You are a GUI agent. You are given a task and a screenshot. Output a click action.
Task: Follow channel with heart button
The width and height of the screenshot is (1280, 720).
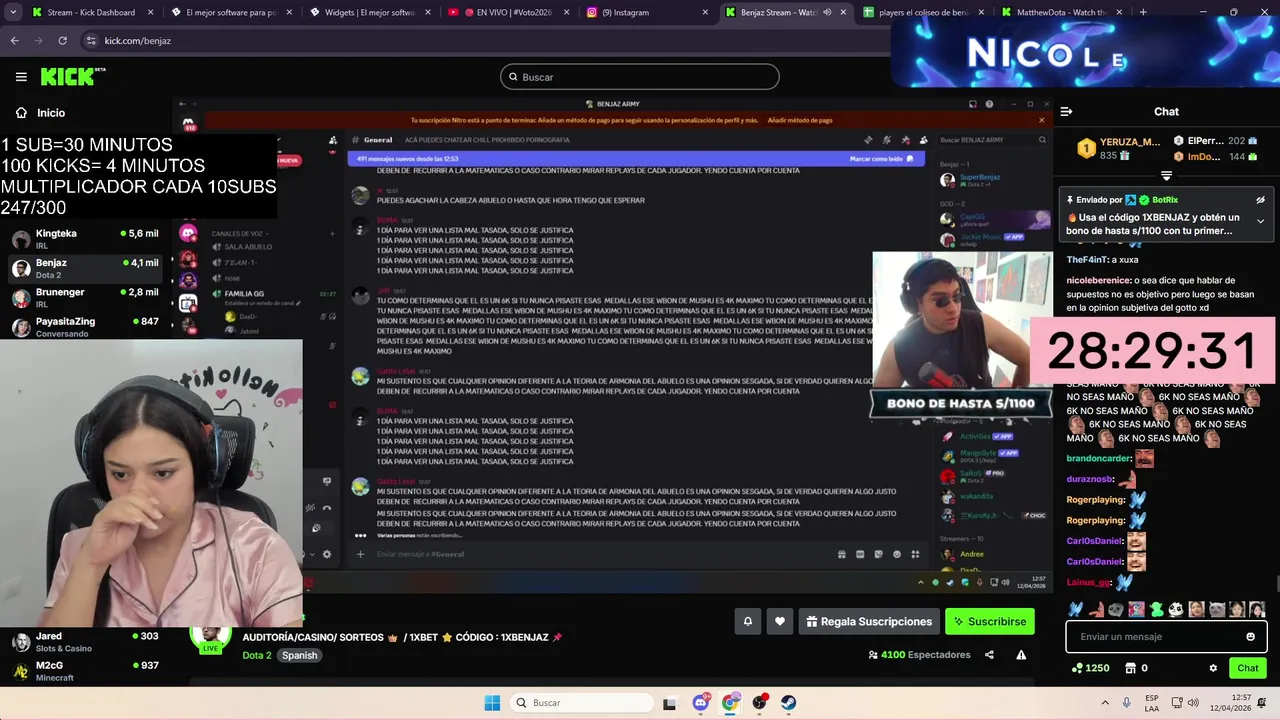[780, 621]
